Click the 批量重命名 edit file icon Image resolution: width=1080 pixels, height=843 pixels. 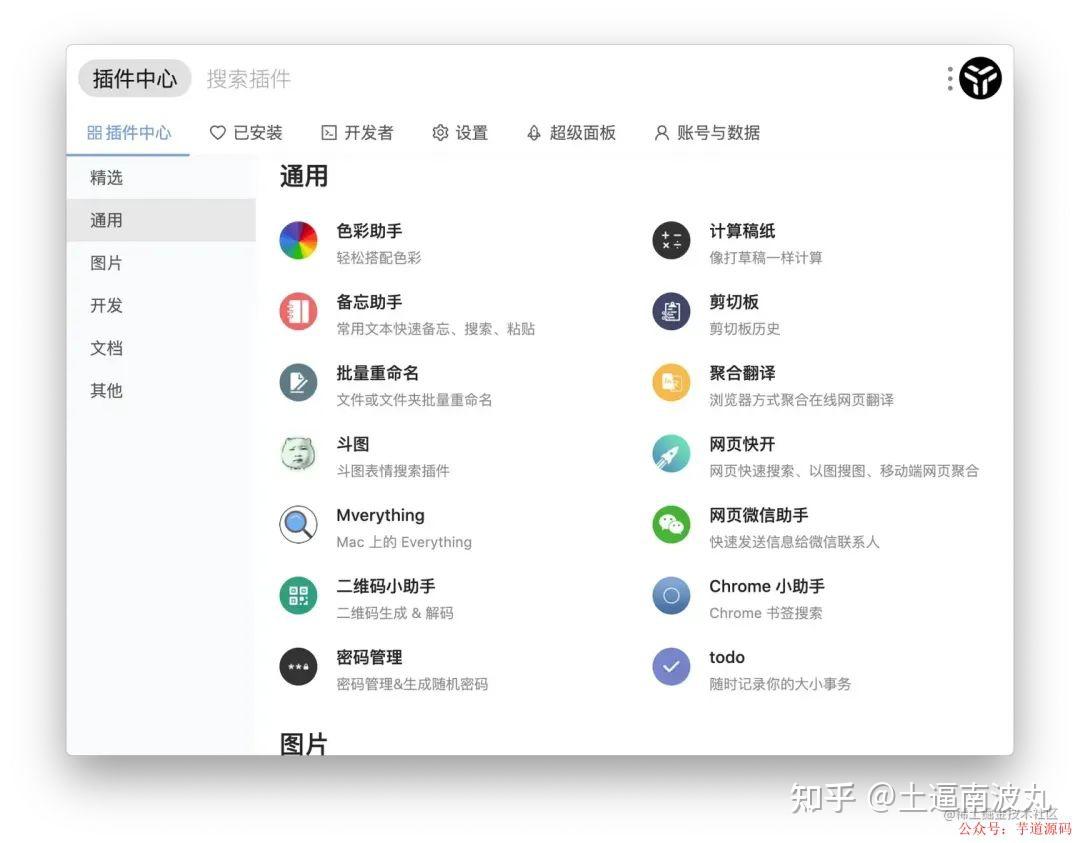(x=298, y=382)
